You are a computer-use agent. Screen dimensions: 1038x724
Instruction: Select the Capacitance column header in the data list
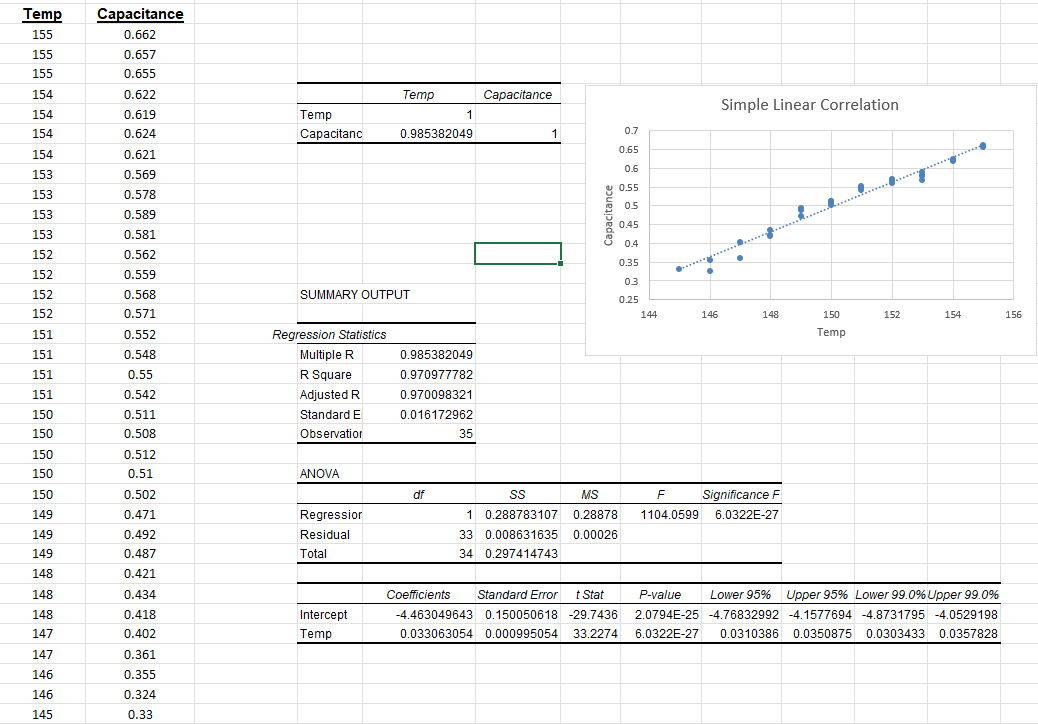(x=140, y=14)
